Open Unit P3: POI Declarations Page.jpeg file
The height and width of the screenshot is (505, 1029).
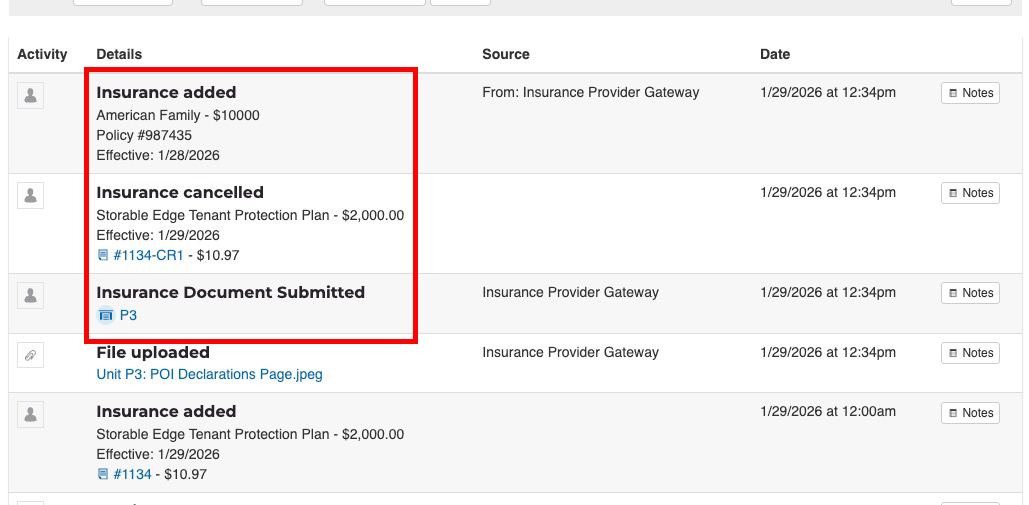click(x=209, y=375)
